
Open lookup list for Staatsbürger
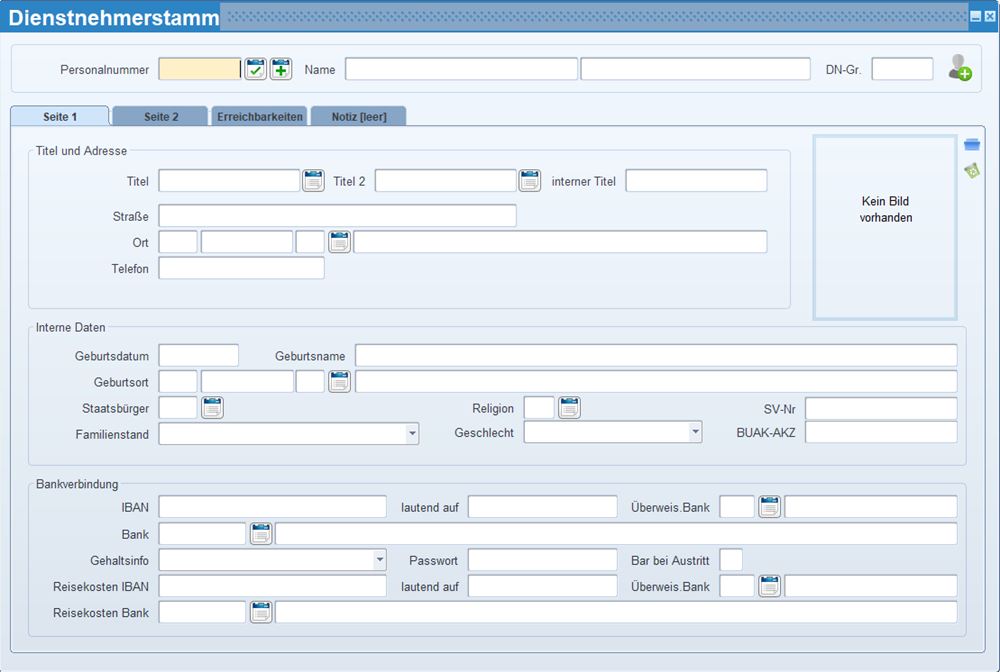tap(212, 407)
